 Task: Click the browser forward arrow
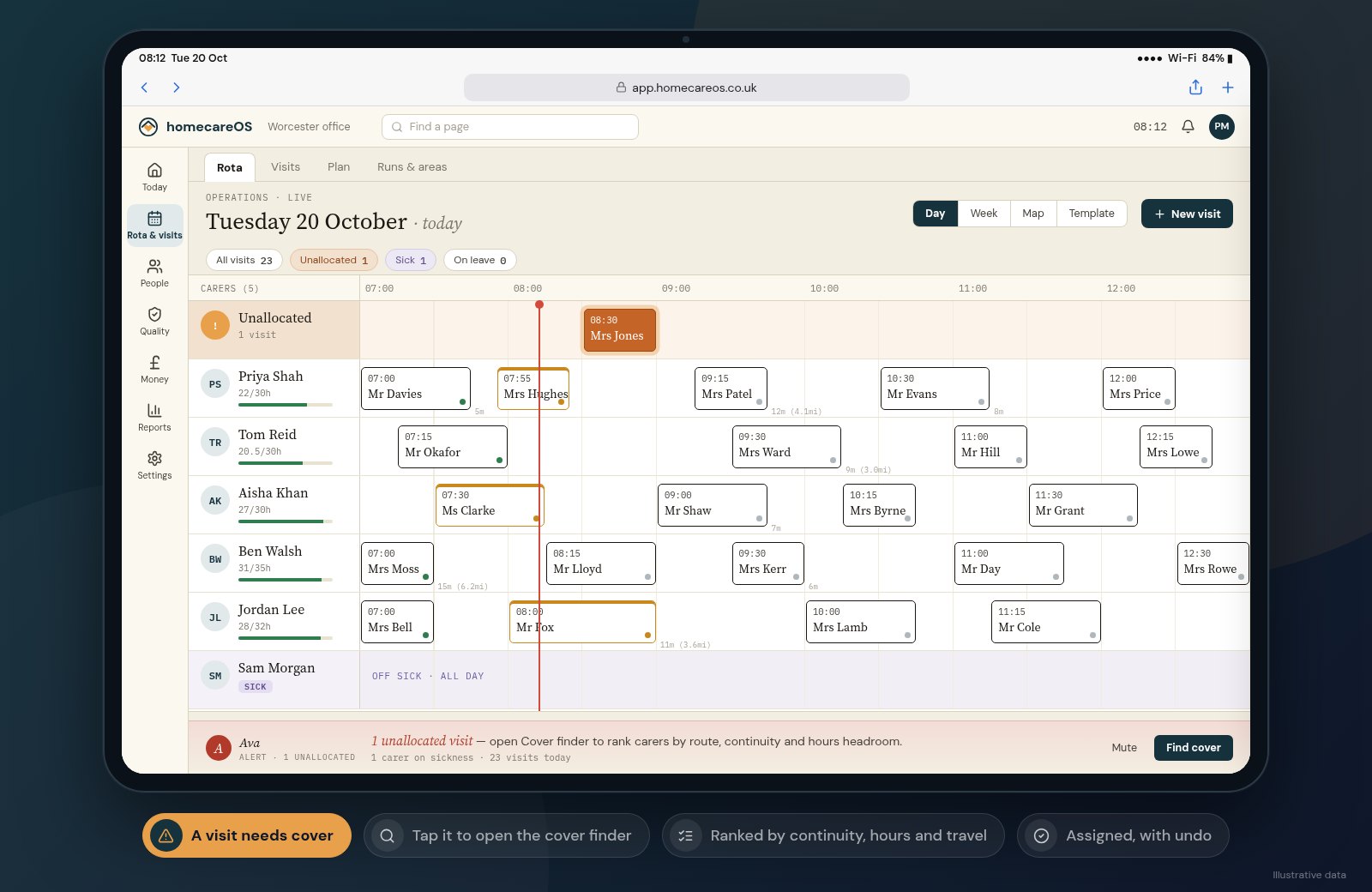pos(177,87)
